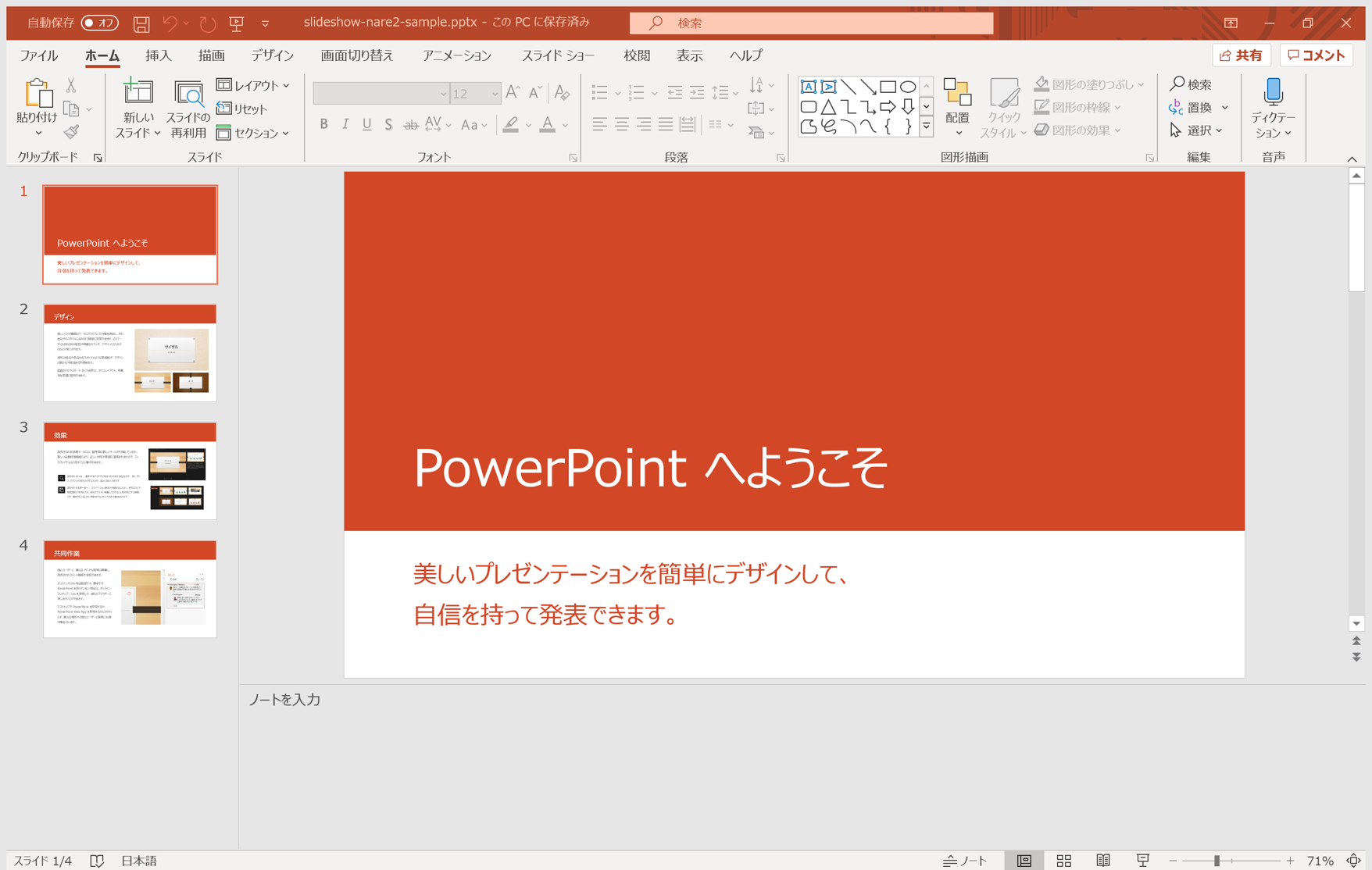The width and height of the screenshot is (1372, 870).
Task: Center text alignment icon
Action: (x=622, y=124)
